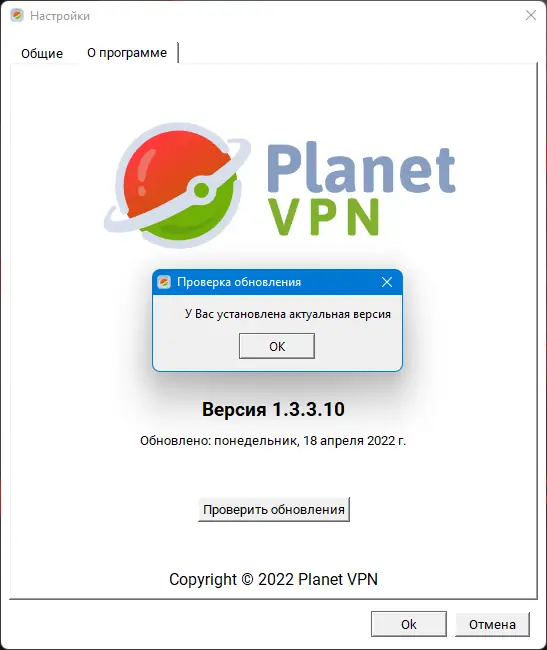This screenshot has height=650, width=547.
Task: Click the Версия 1.3.3.10 text
Action: pos(274,410)
